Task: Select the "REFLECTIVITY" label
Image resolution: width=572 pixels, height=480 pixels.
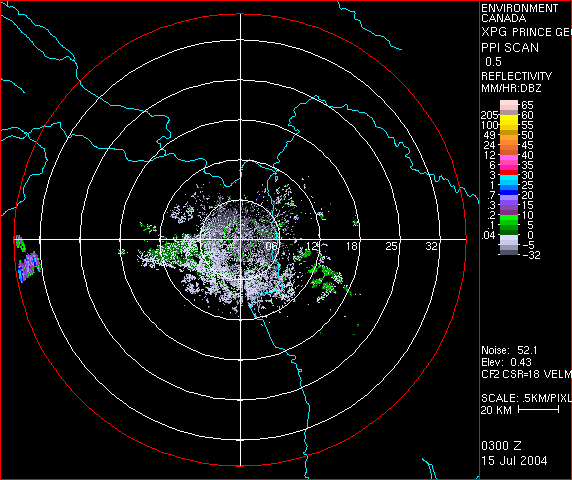Action: point(517,76)
